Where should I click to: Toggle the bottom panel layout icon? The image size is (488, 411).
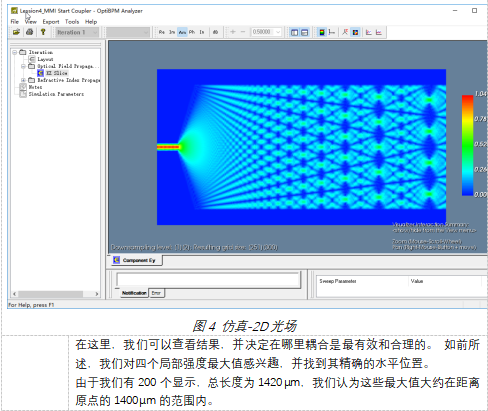click(304, 32)
